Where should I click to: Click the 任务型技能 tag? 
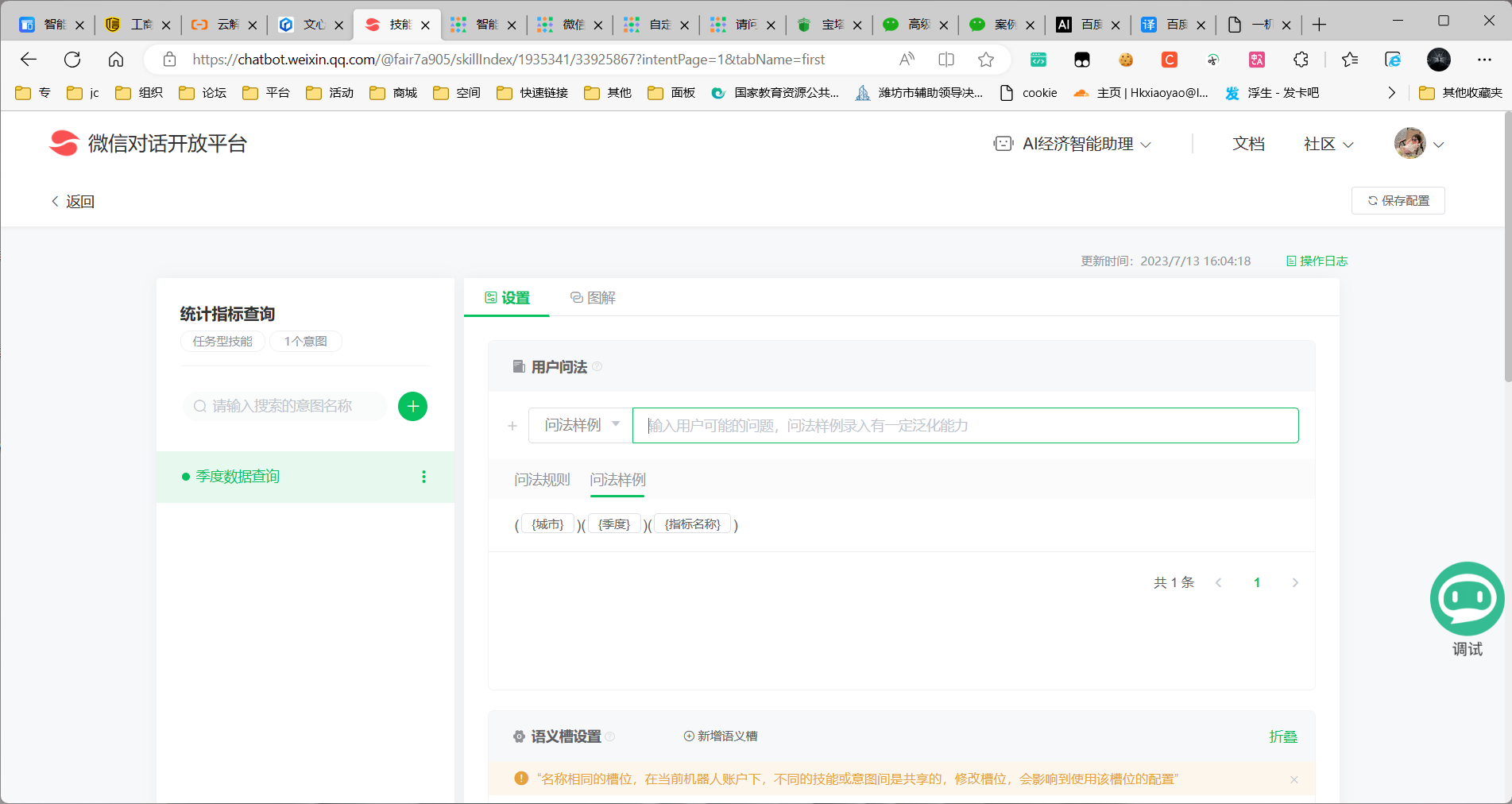(x=222, y=342)
